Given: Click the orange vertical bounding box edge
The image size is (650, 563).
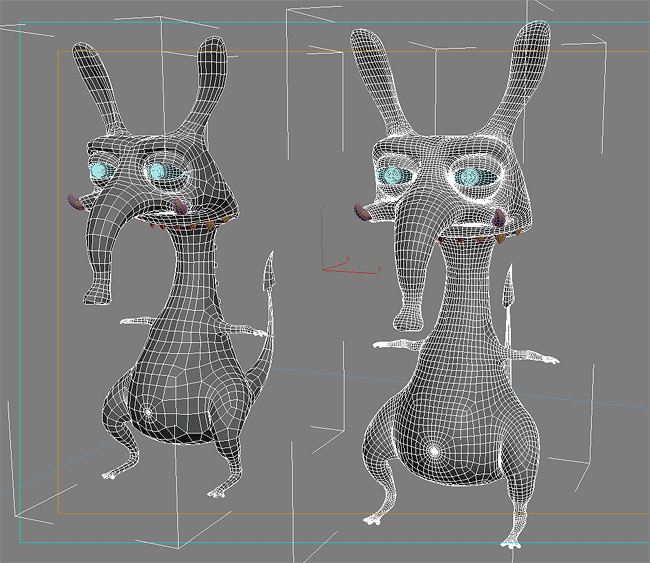Looking at the screenshot, I should pos(59,250).
